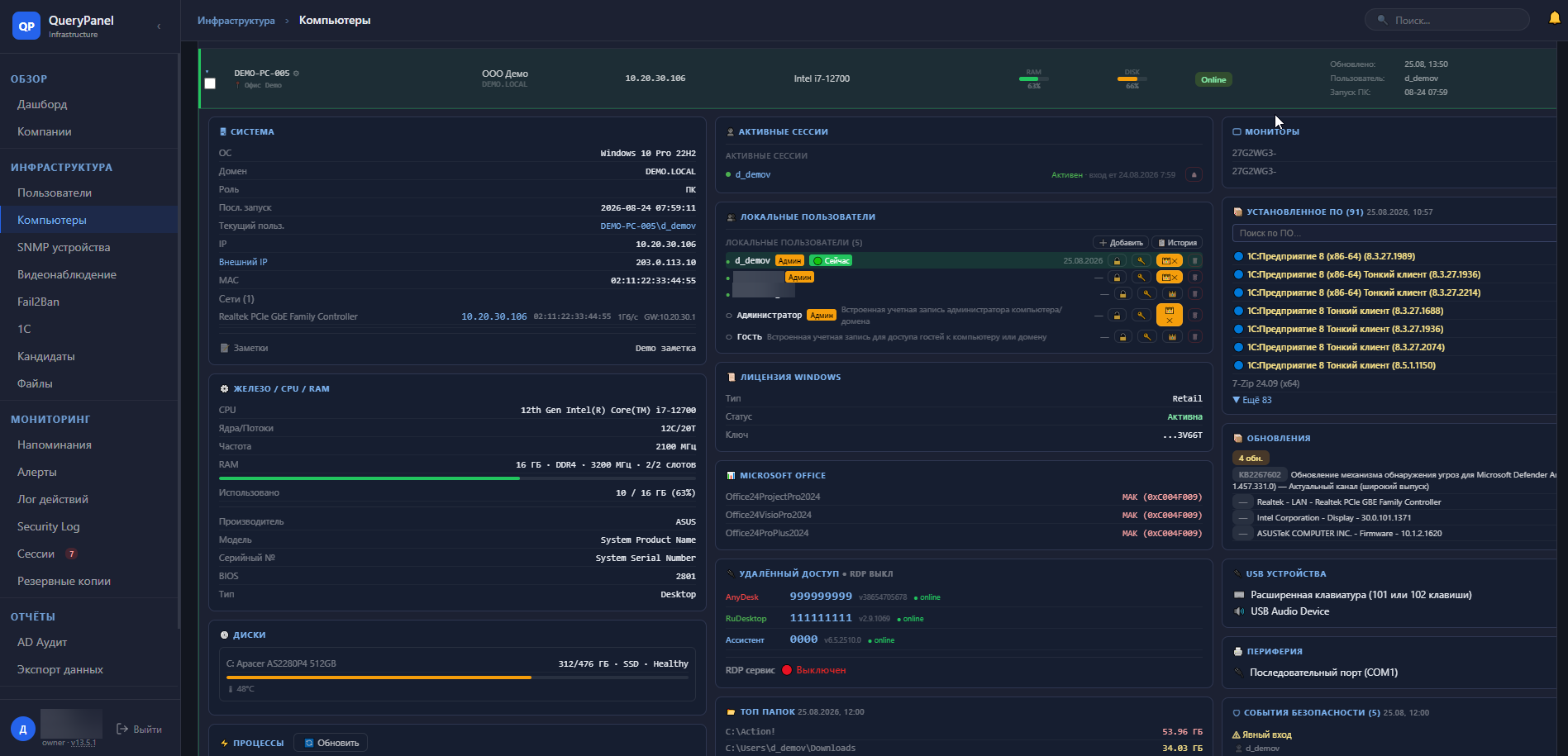The image size is (1568, 756).
Task: Click Выйти logout link
Action: [x=139, y=730]
